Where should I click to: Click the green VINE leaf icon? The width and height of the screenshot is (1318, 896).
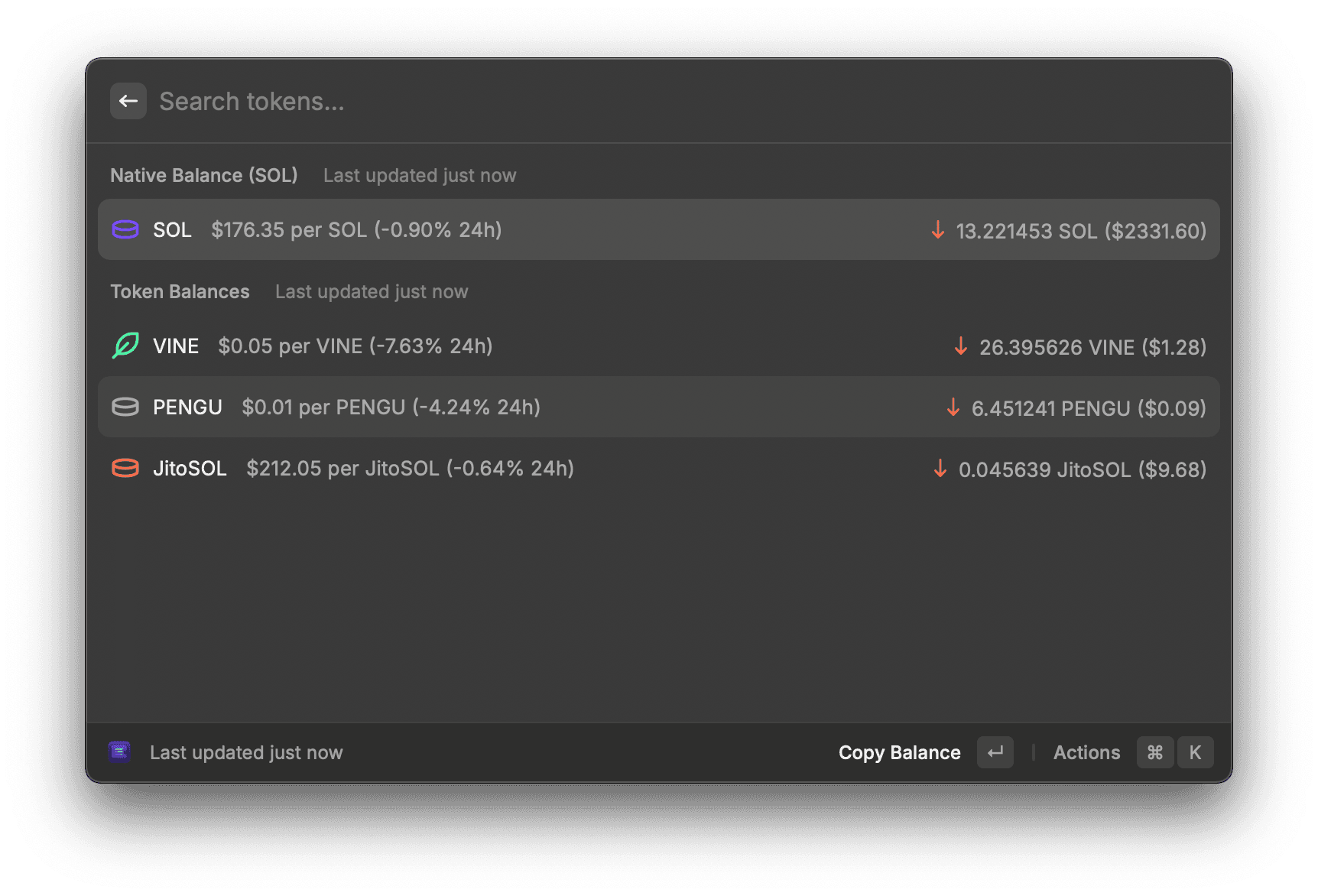pos(125,346)
